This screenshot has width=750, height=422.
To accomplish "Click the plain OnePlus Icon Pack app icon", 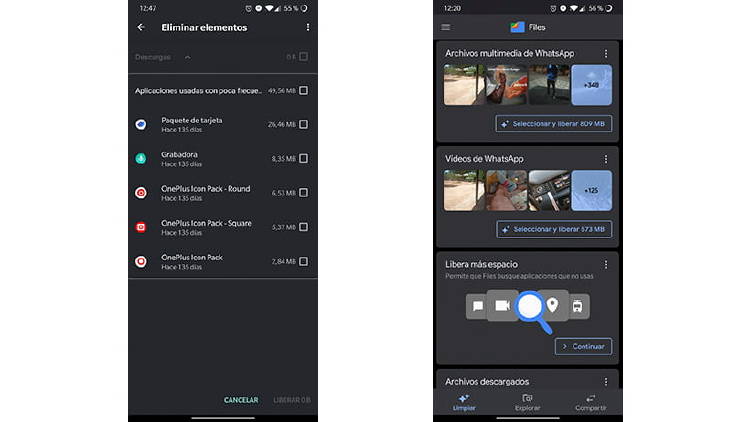I will pos(141,262).
